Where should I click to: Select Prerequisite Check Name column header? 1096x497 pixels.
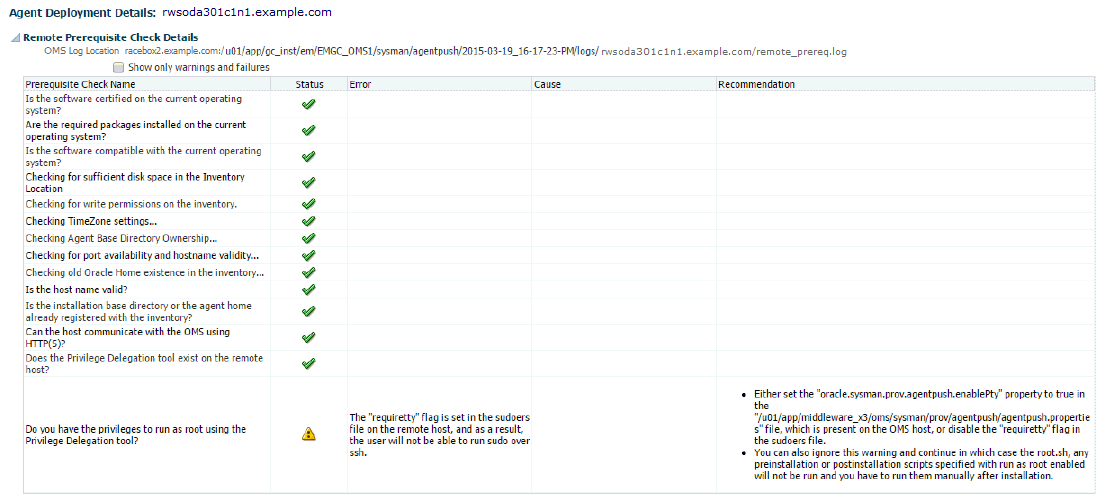click(147, 84)
